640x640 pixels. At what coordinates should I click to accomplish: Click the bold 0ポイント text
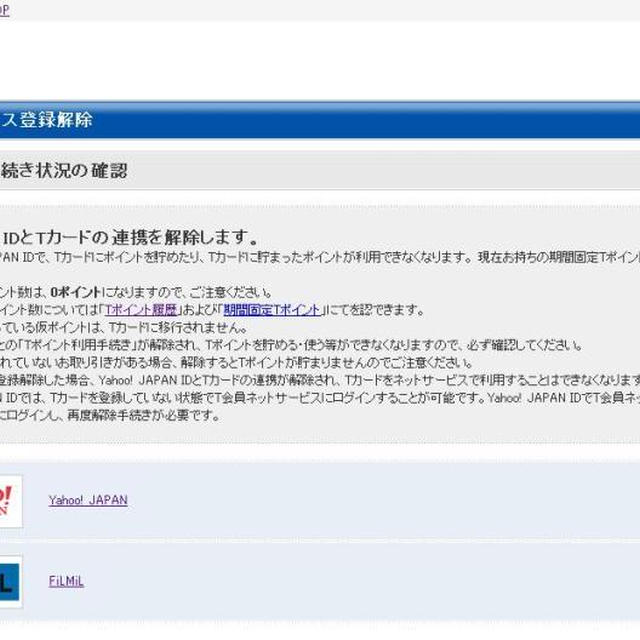click(x=76, y=292)
